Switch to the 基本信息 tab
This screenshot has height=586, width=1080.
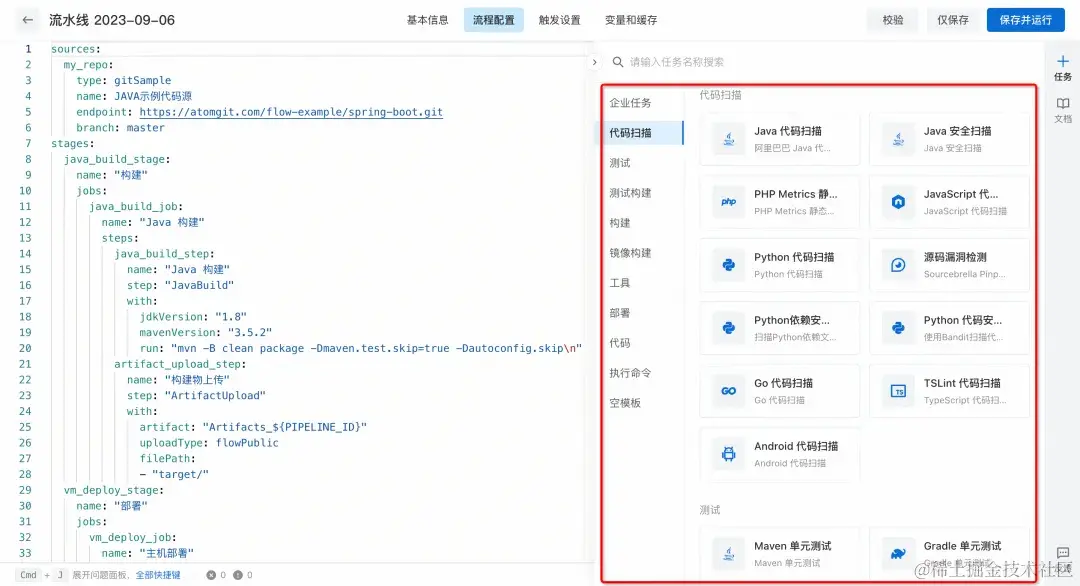(x=427, y=19)
